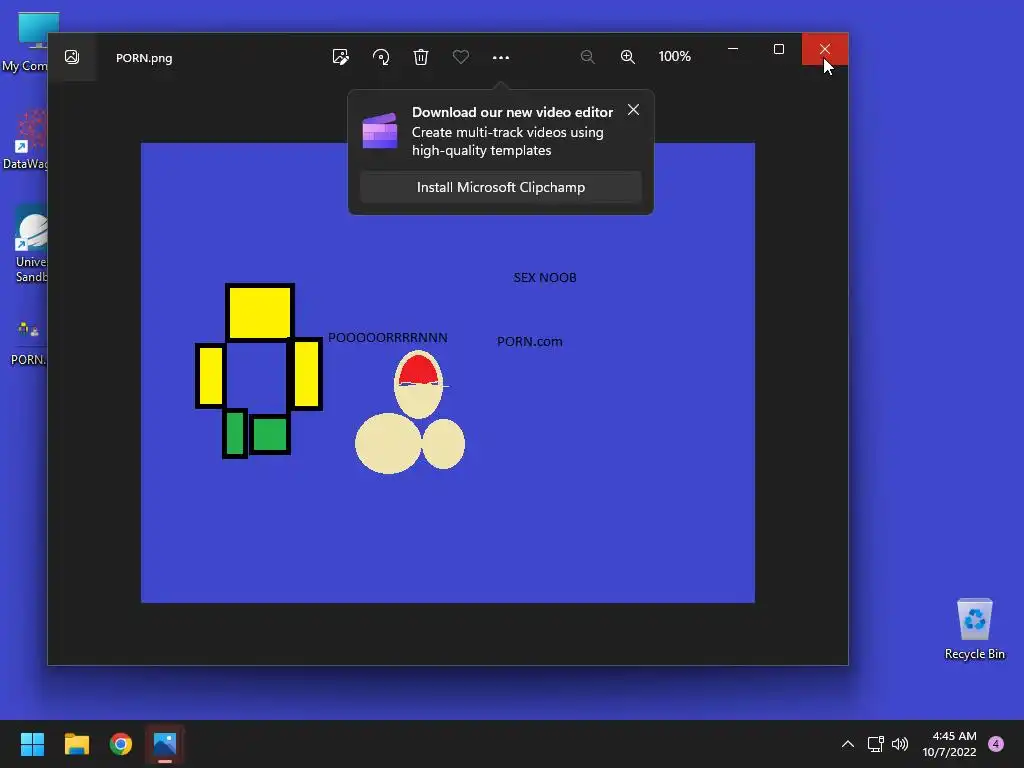
Task: Show hidden icons in system tray
Action: tap(848, 744)
